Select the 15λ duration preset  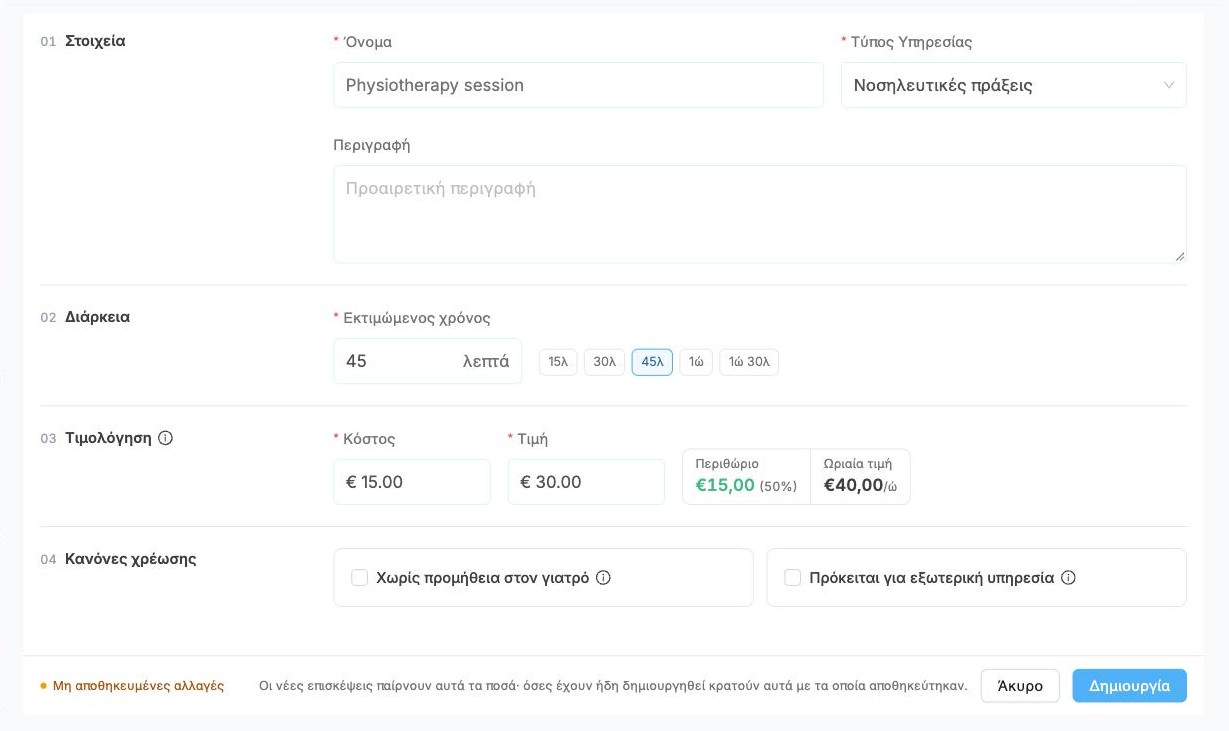tap(558, 362)
